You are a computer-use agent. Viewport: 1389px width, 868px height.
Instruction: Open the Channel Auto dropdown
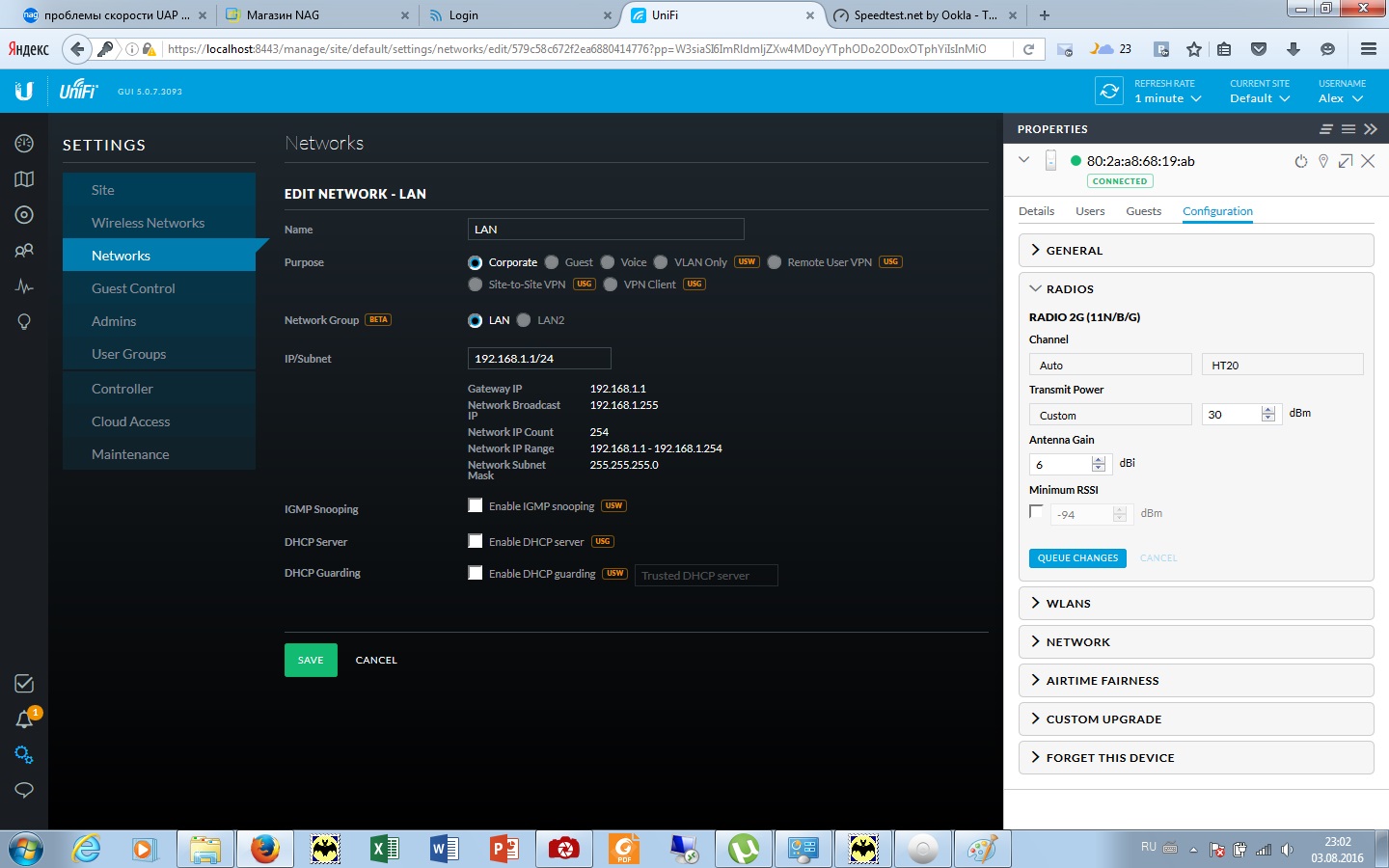pos(1110,365)
